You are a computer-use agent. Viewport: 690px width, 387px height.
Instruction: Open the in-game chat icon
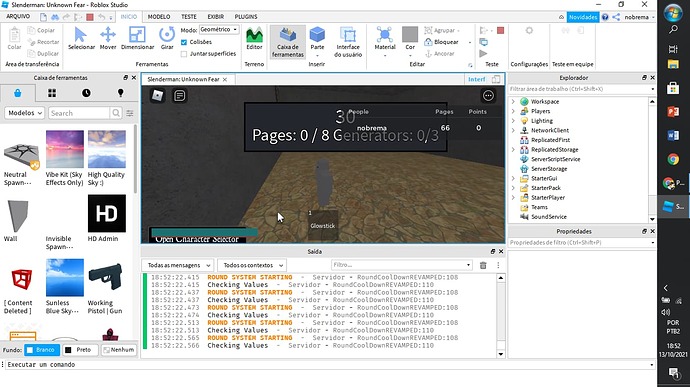[x=180, y=95]
